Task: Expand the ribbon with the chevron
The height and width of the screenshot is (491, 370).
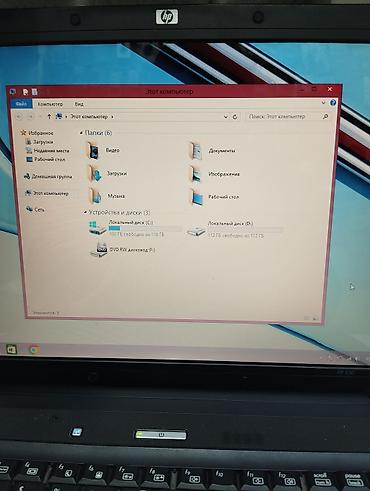Action: pos(323,103)
